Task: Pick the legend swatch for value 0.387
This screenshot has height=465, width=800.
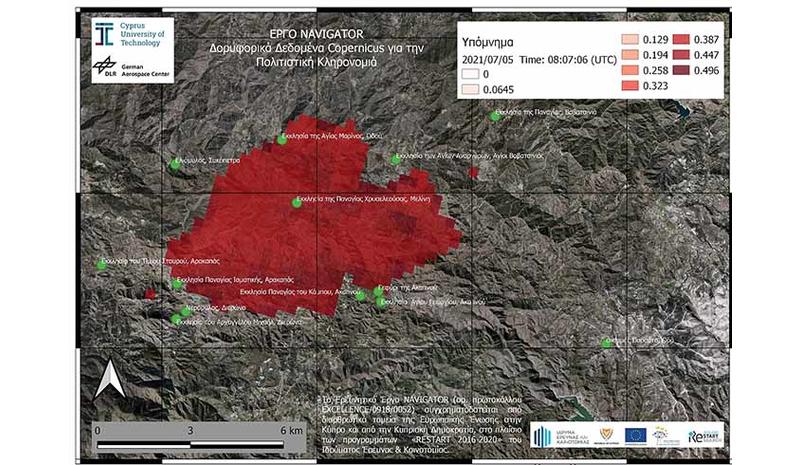Action: point(681,39)
